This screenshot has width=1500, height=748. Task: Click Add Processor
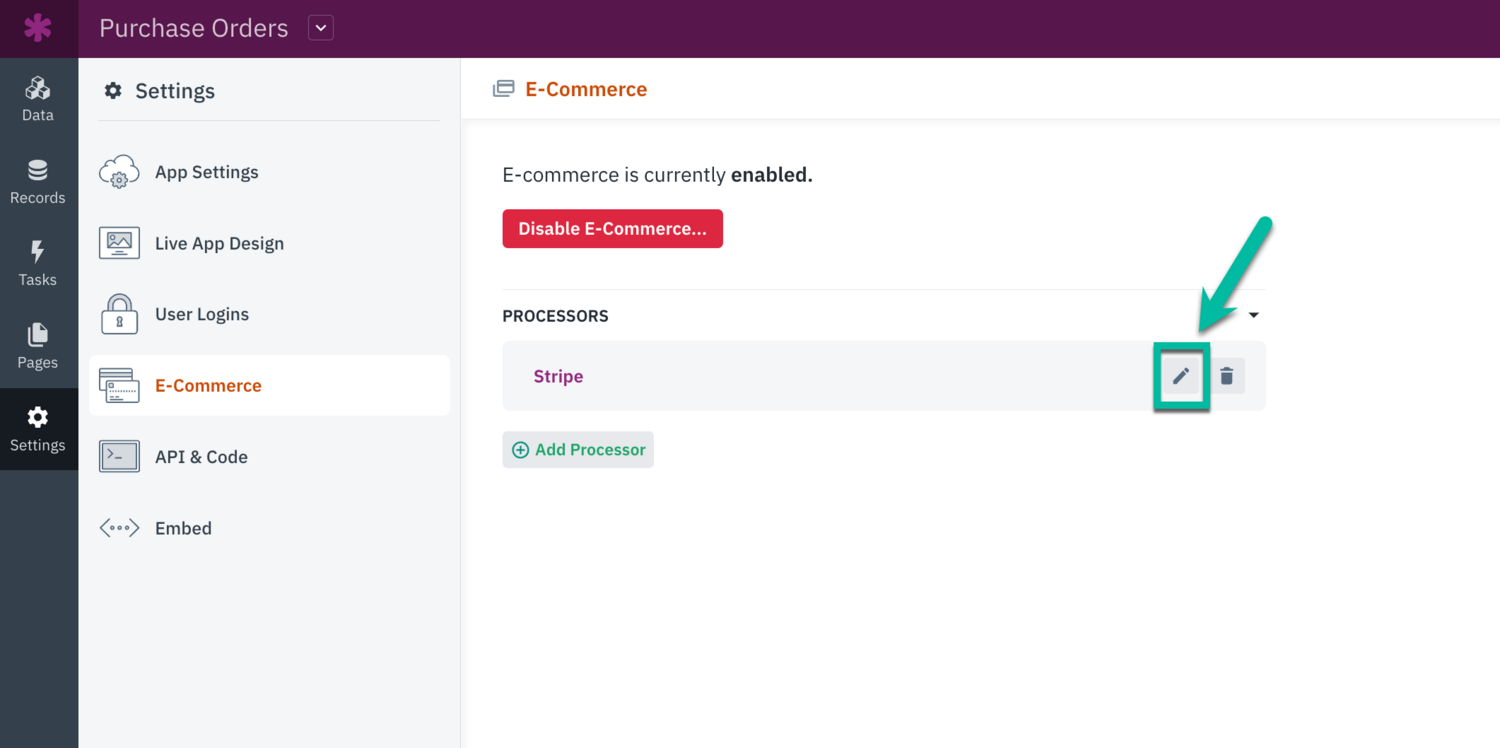coord(578,449)
